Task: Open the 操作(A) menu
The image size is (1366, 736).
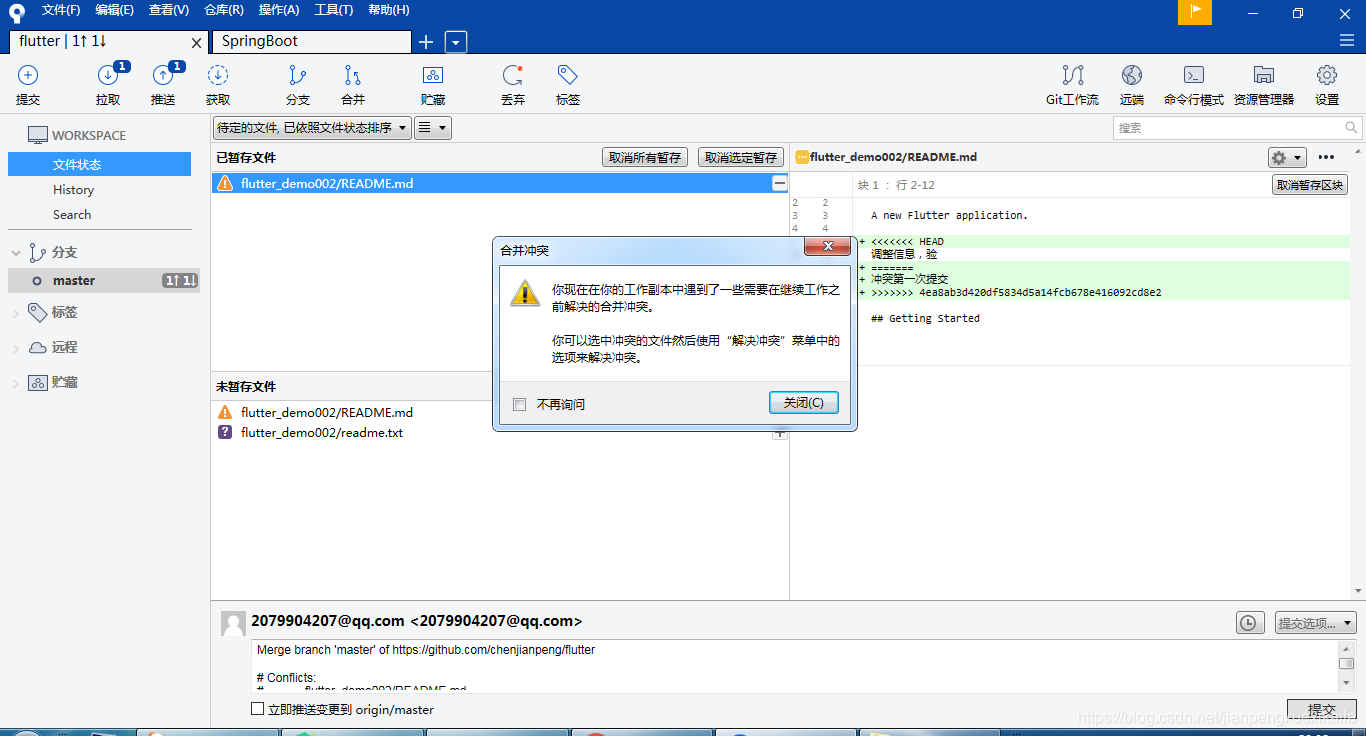Action: (x=279, y=10)
